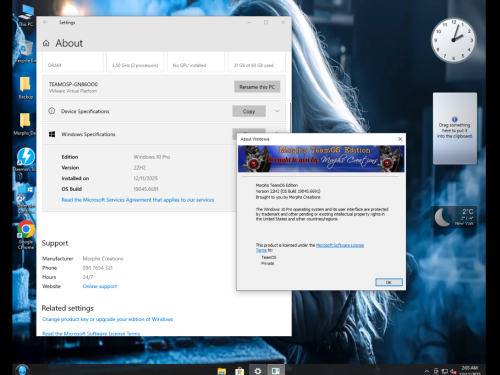
Task: Click OK in the About Windows dialog
Action: 389,282
